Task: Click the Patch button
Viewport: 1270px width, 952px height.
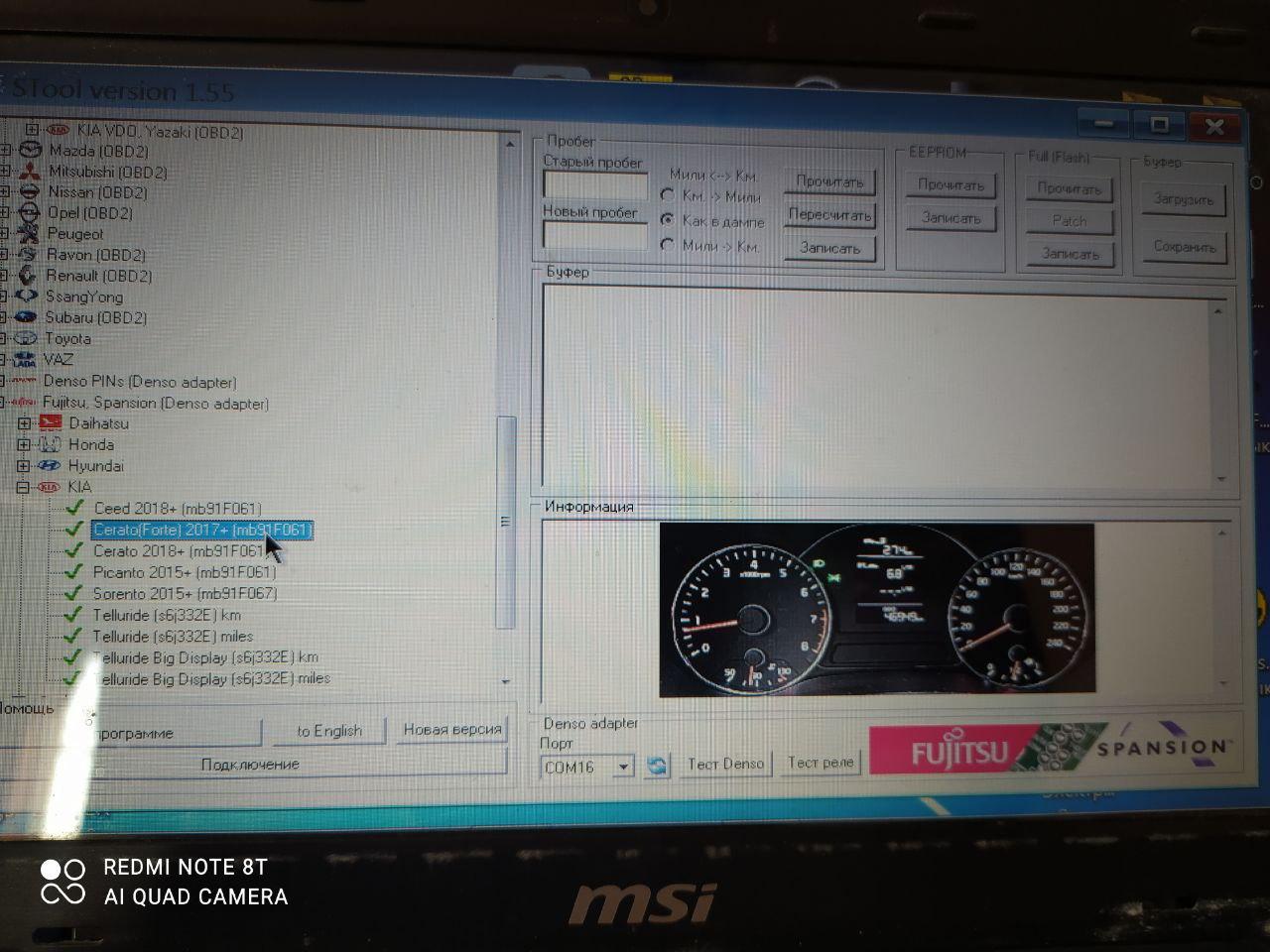Action: [x=1070, y=221]
